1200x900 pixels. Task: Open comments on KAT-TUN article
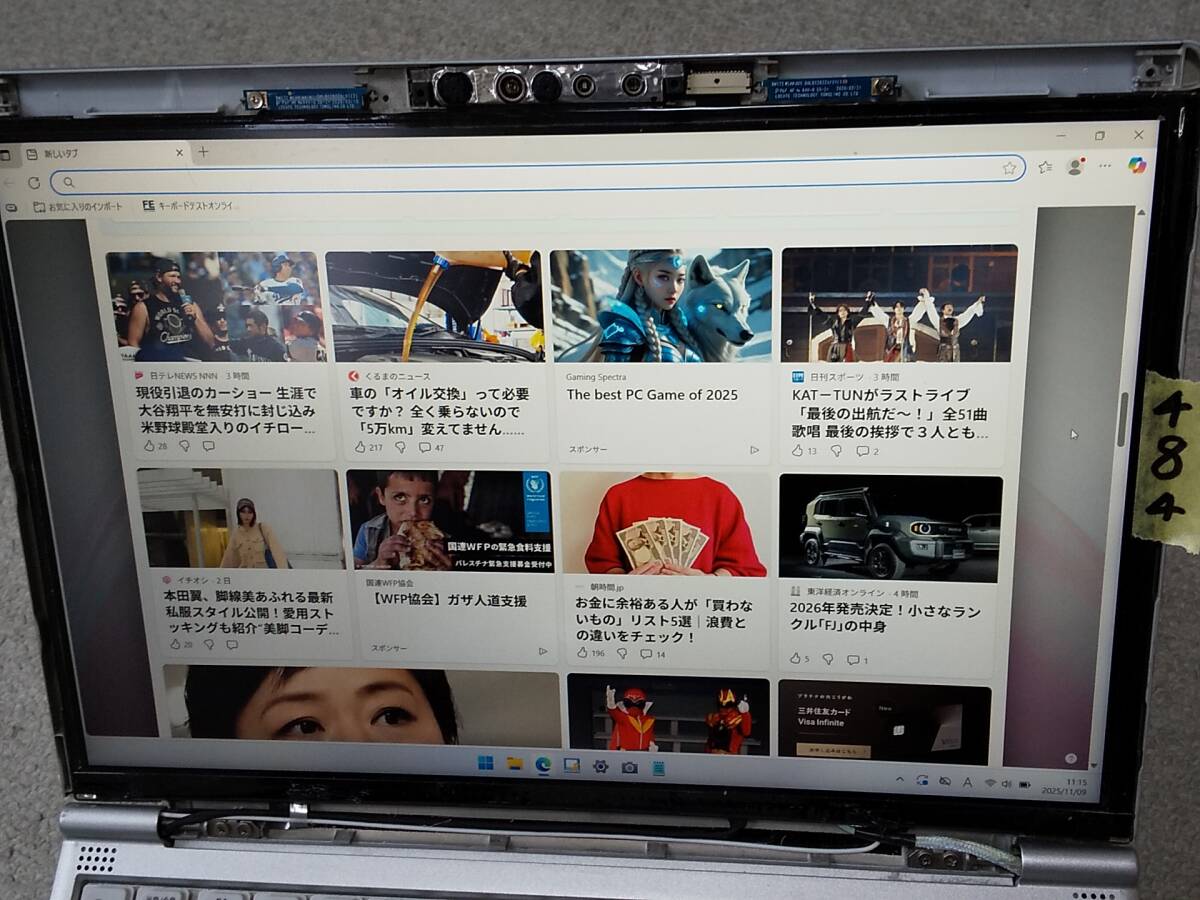(x=868, y=451)
